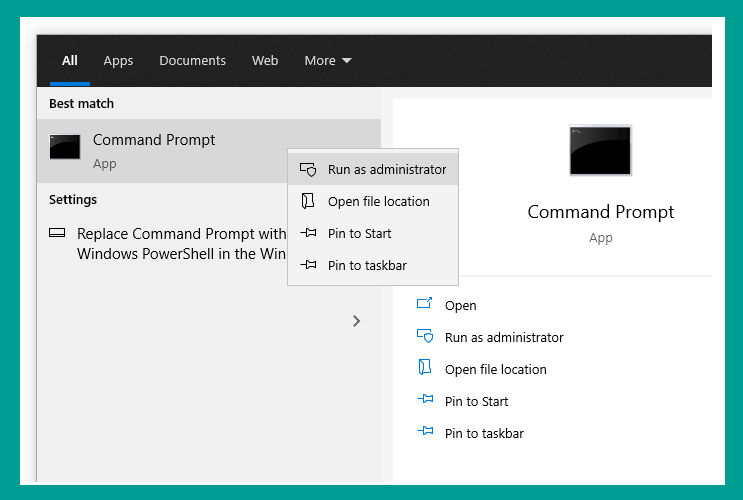Click the large Command Prompt thumbnail preview
Screen dimensions: 743x500
coord(600,150)
